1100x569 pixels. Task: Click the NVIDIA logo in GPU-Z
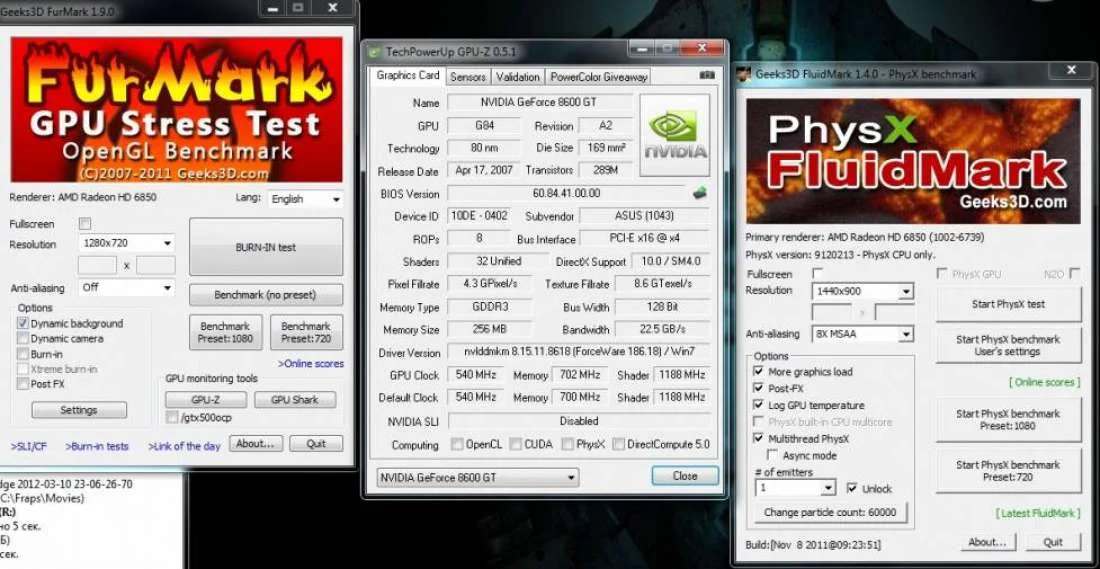675,135
